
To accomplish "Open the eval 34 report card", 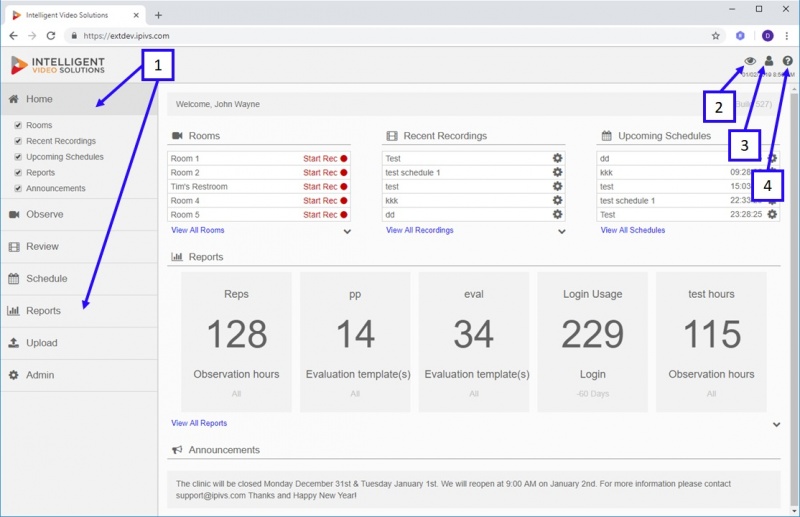I will (473, 342).
